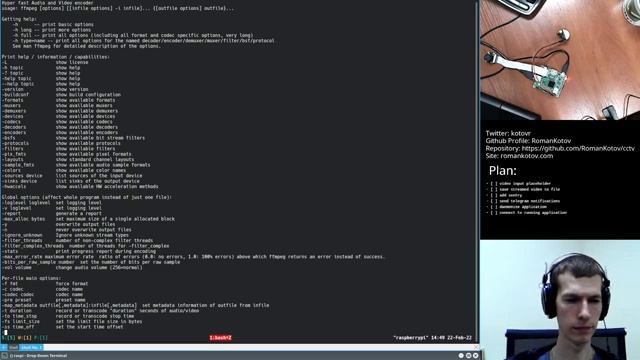Screen dimensions: 640x360
Task: Click the 'Getting help:' heading in terminal
Action: pyautogui.click(x=19, y=19)
